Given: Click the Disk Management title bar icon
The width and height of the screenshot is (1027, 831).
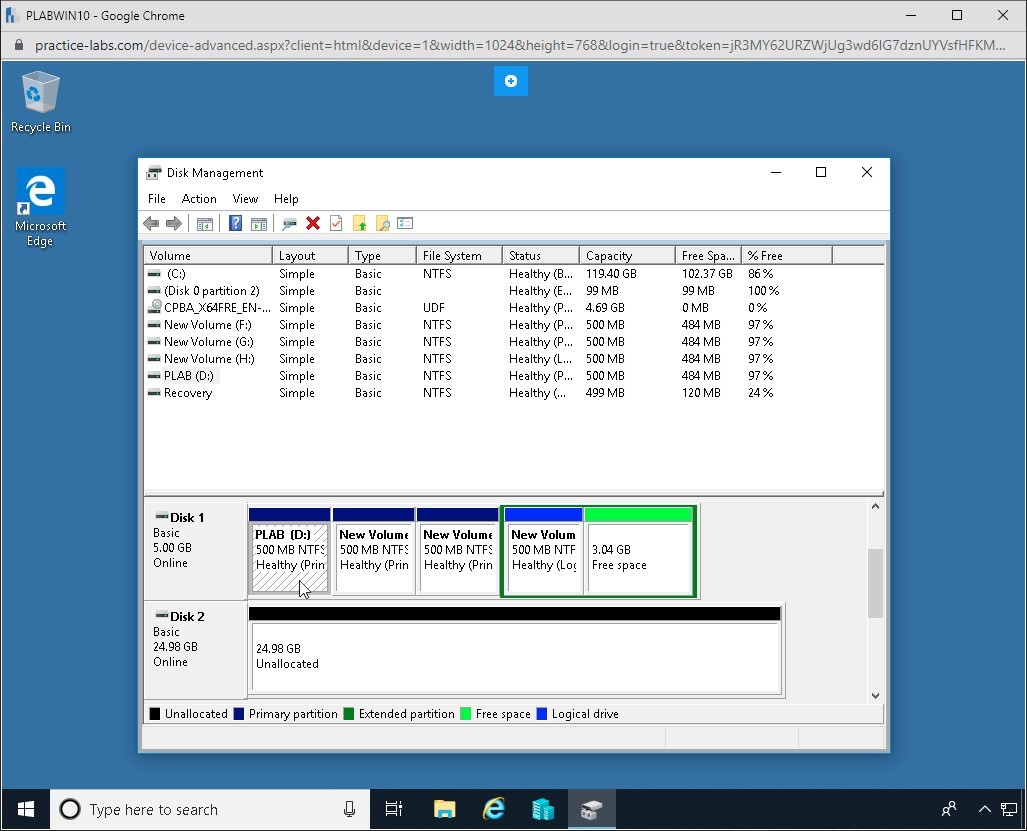Looking at the screenshot, I should pyautogui.click(x=153, y=173).
